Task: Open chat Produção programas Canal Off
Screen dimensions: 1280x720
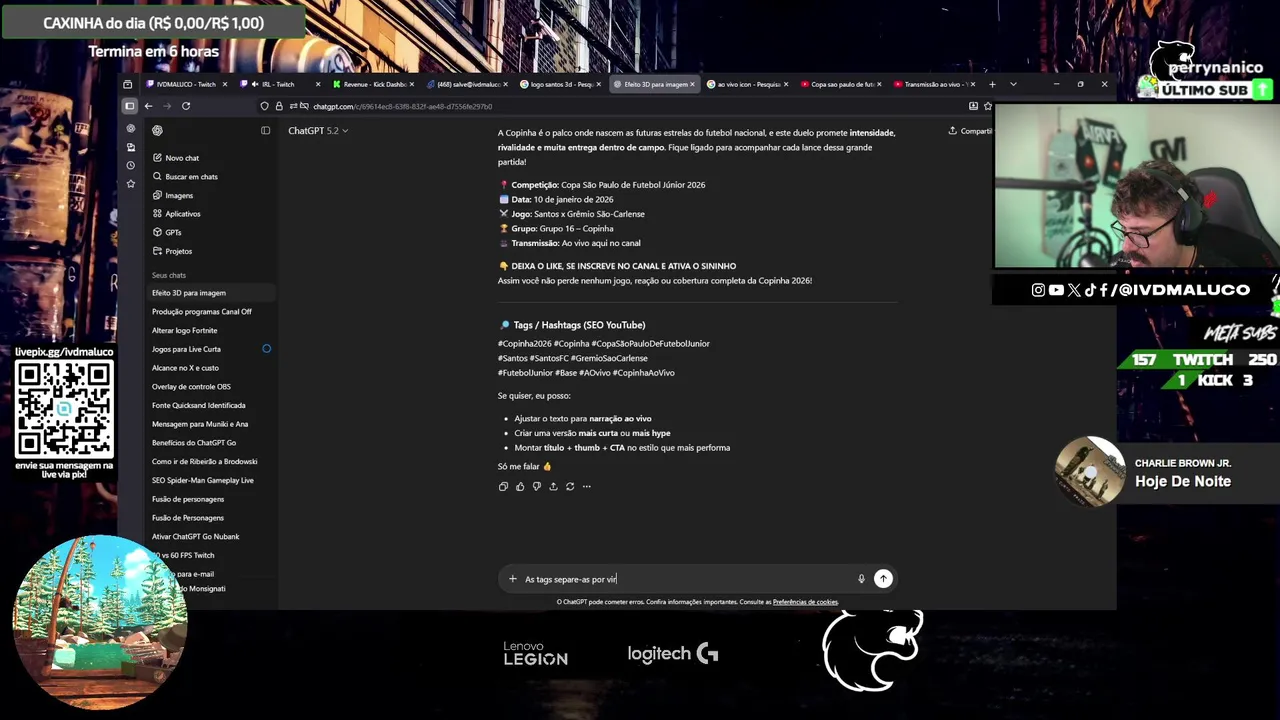Action: tap(202, 312)
